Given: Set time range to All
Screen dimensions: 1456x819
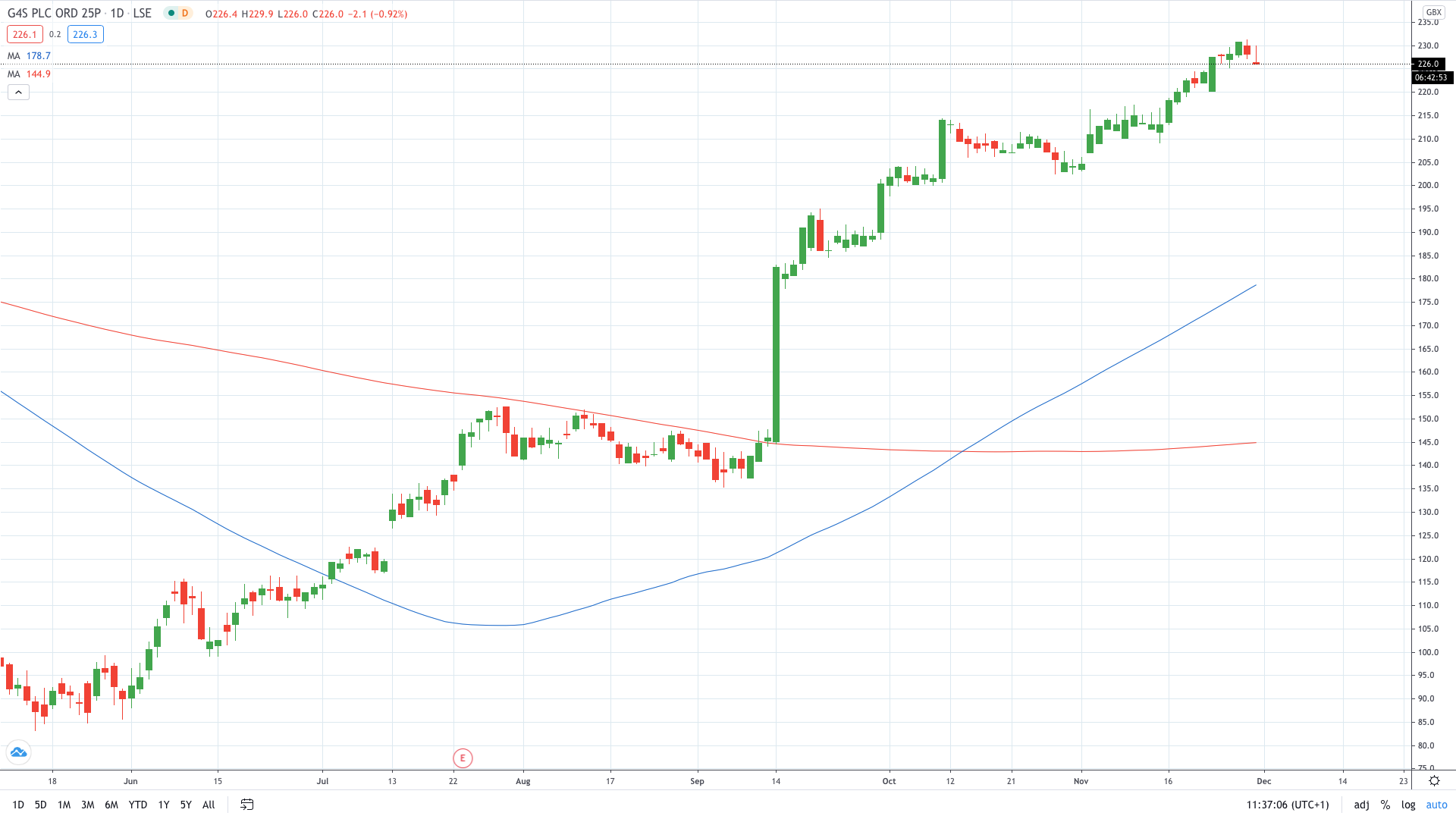Looking at the screenshot, I should pos(209,805).
